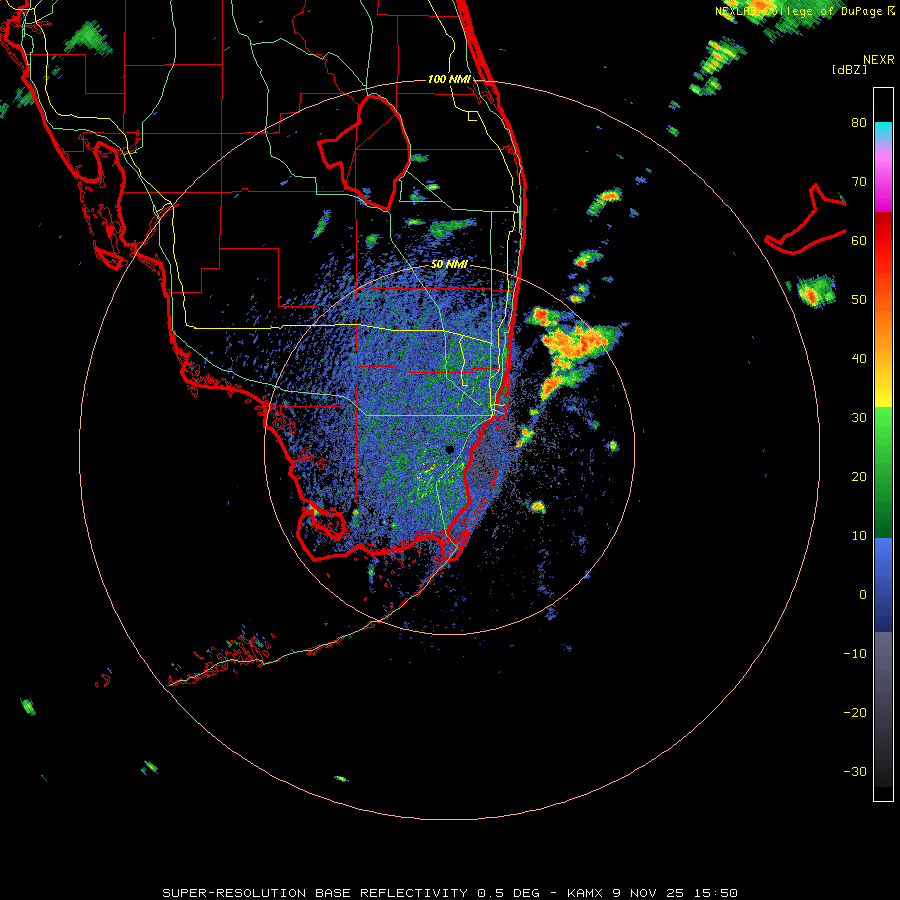Select the 60 value on the dBZ scale

[859, 240]
